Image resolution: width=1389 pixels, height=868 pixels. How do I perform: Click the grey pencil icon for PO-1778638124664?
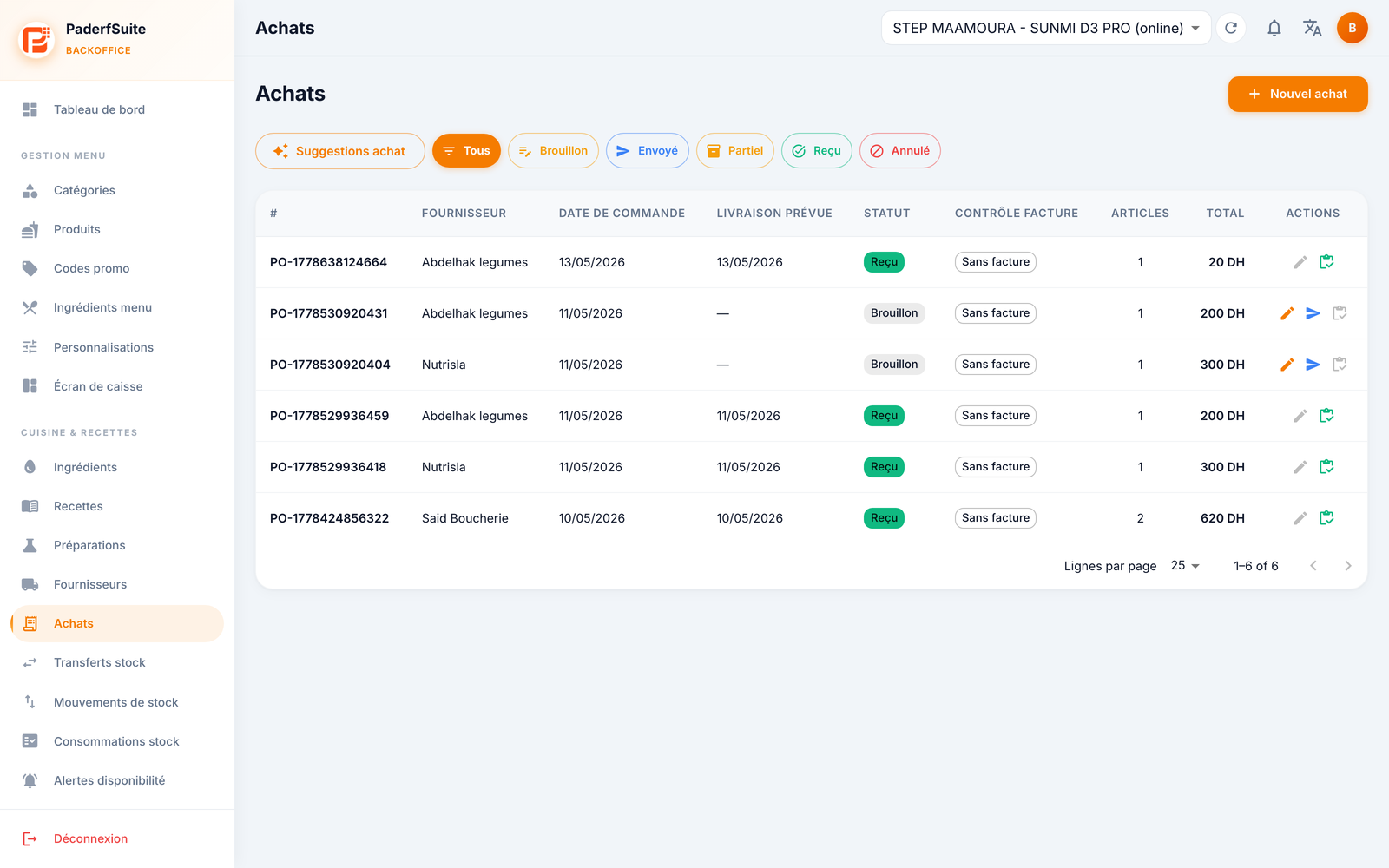(x=1300, y=262)
